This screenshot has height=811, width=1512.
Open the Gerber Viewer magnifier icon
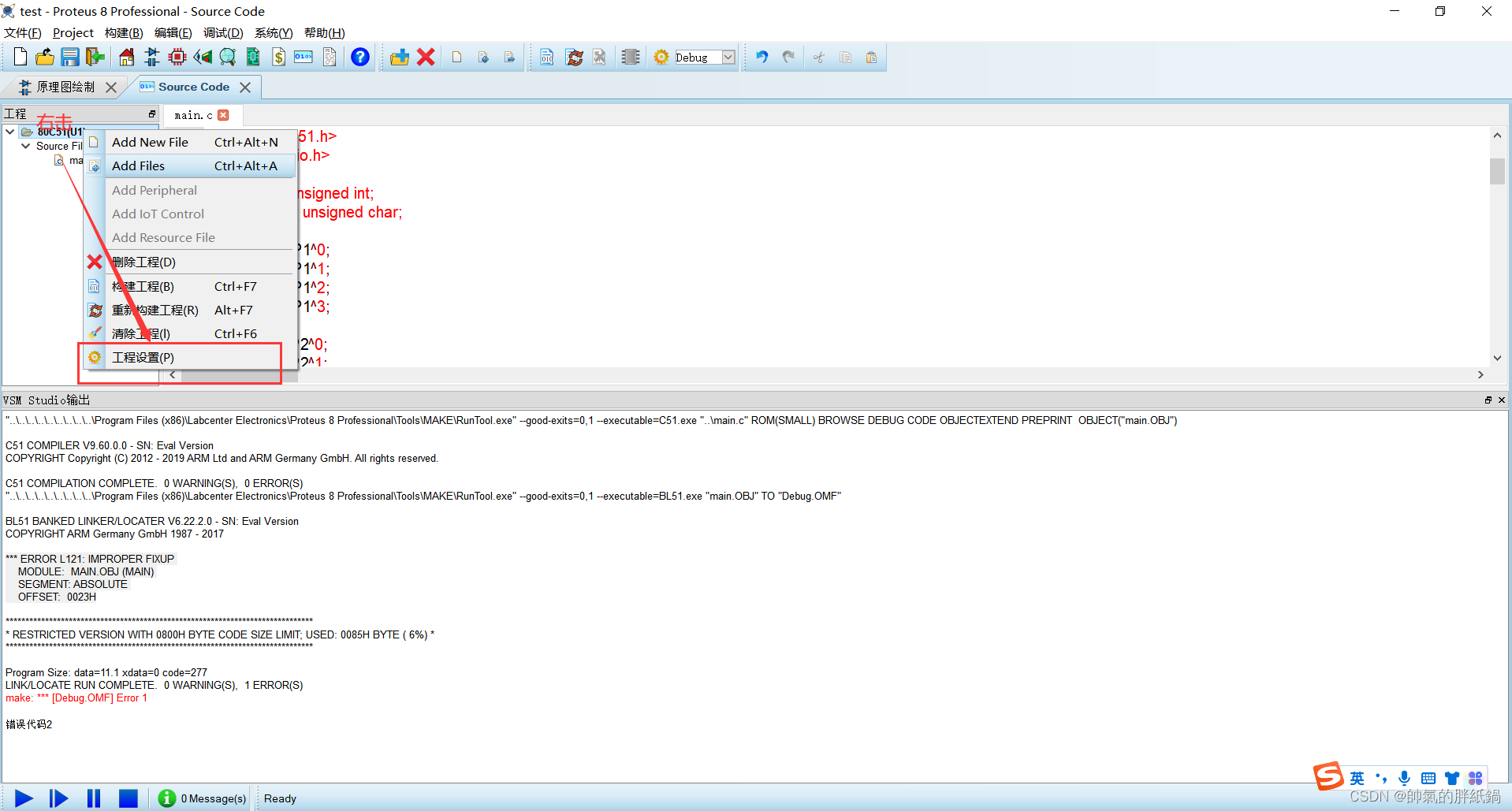(228, 57)
